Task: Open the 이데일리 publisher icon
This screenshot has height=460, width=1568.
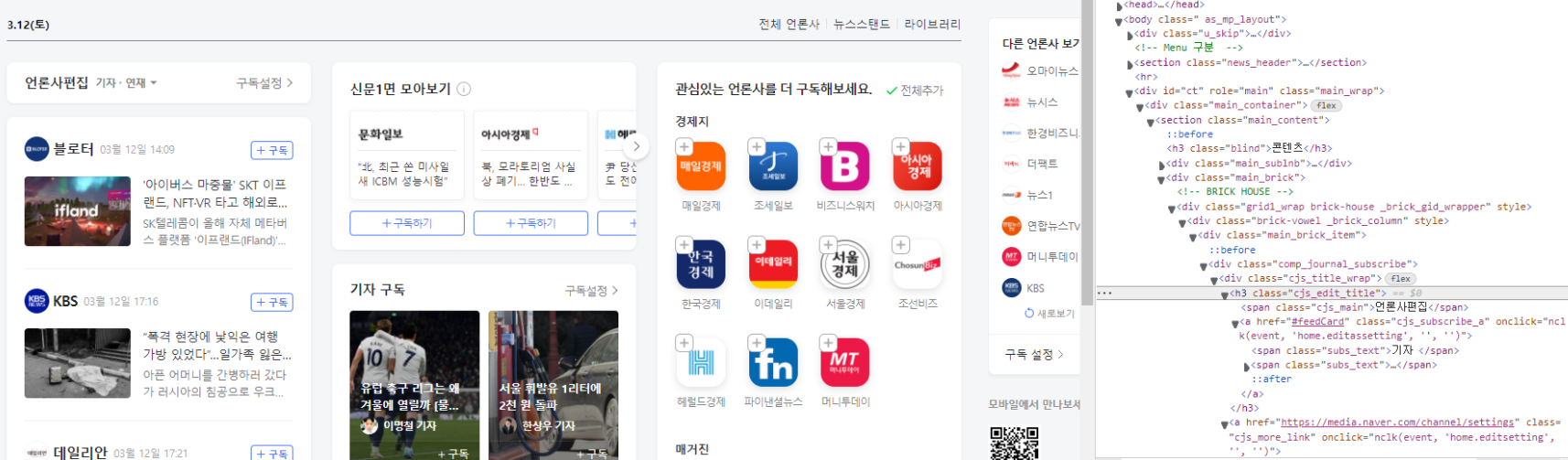Action: [x=774, y=264]
